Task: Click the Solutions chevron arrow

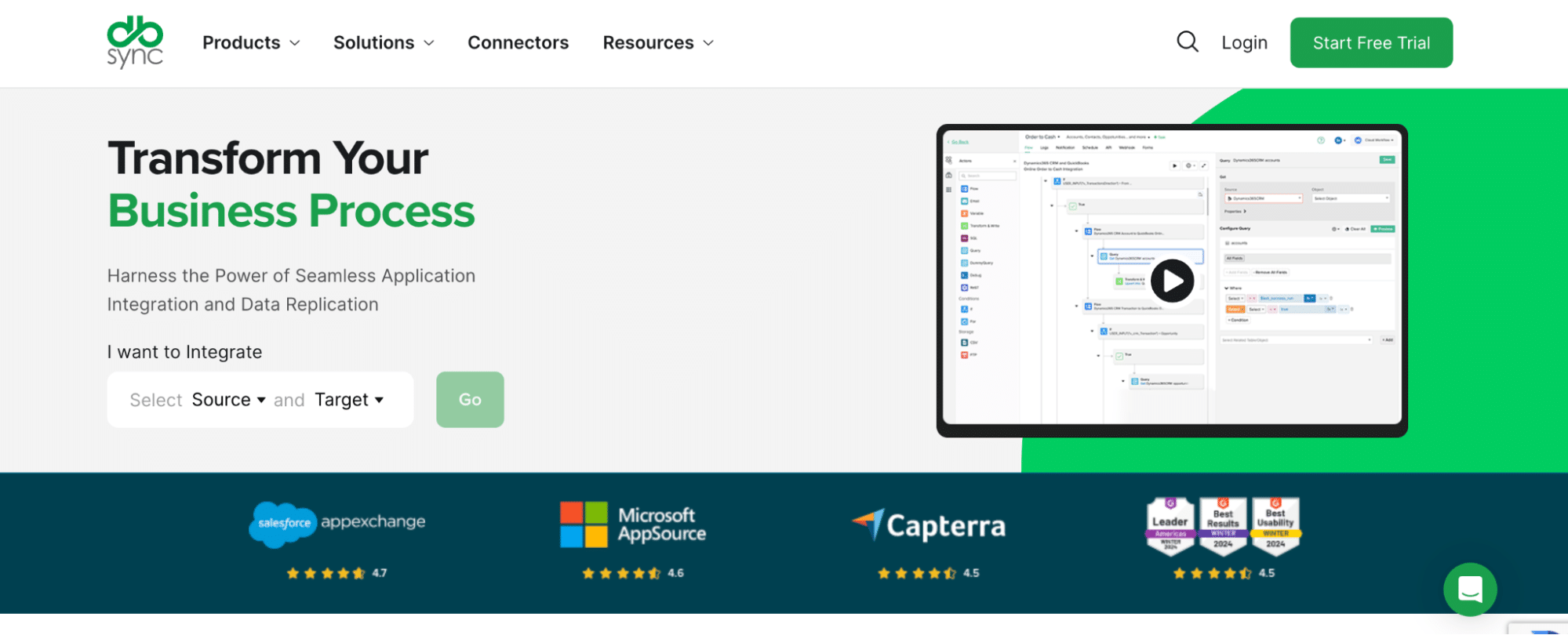Action: [429, 43]
